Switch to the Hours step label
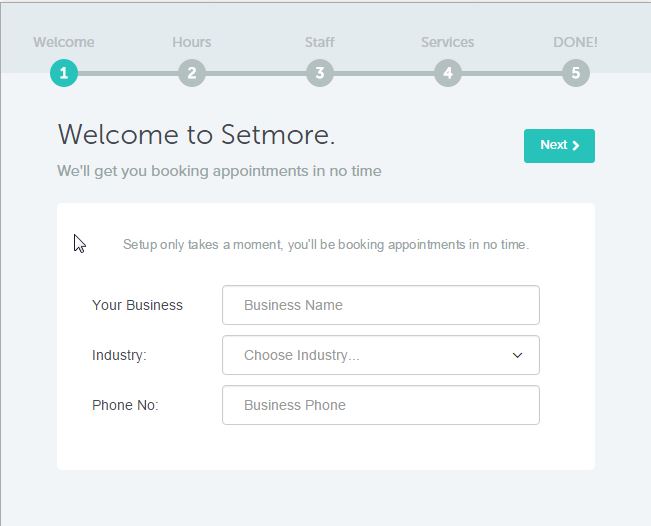This screenshot has height=526, width=651. [192, 42]
